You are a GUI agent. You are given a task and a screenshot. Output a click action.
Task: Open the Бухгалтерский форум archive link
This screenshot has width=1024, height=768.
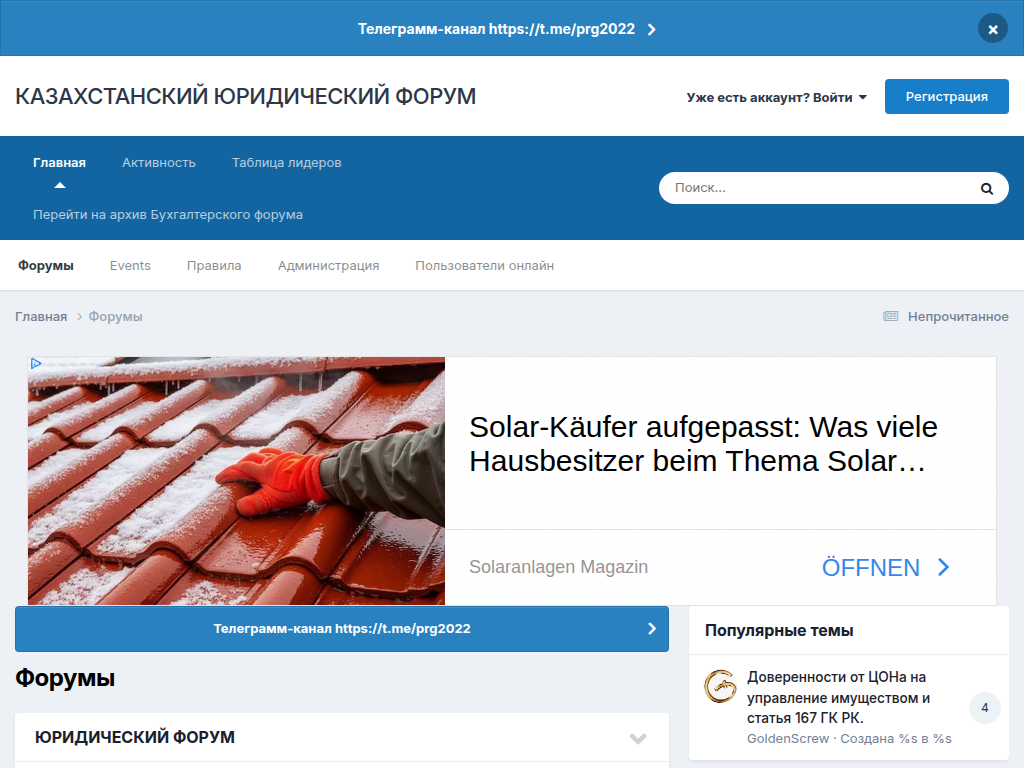click(168, 214)
